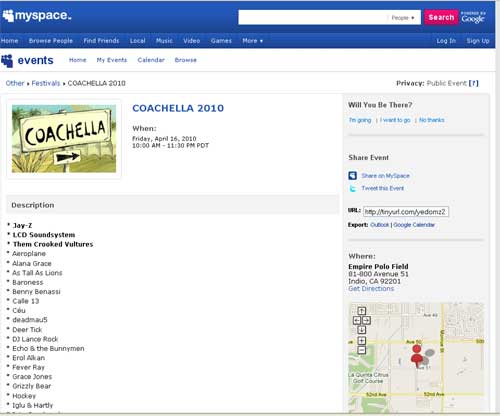Open the People search dropdown
The image size is (500, 416).
(x=403, y=18)
